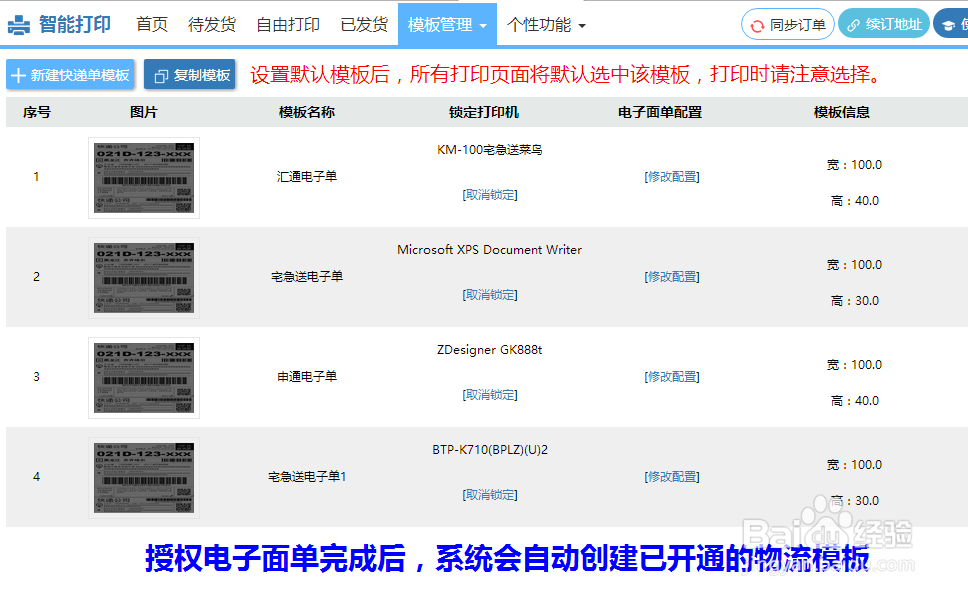Click printer name ZDesigner GK888t
This screenshot has height=598, width=968.
[x=490, y=350]
